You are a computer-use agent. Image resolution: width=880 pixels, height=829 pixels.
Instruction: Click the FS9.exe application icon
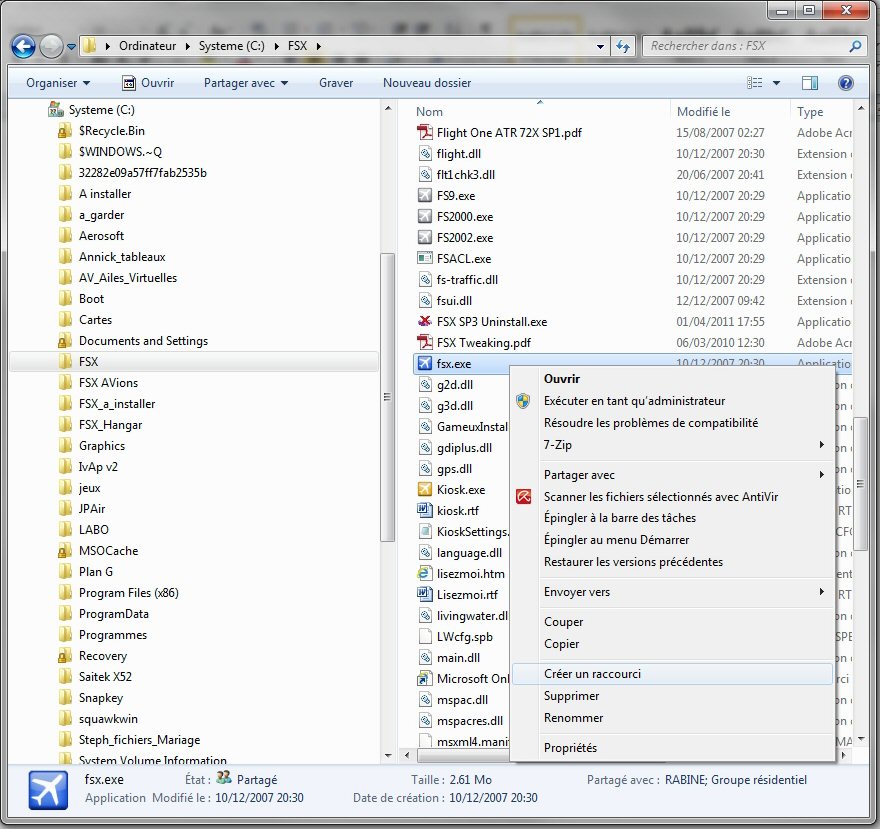coord(425,196)
